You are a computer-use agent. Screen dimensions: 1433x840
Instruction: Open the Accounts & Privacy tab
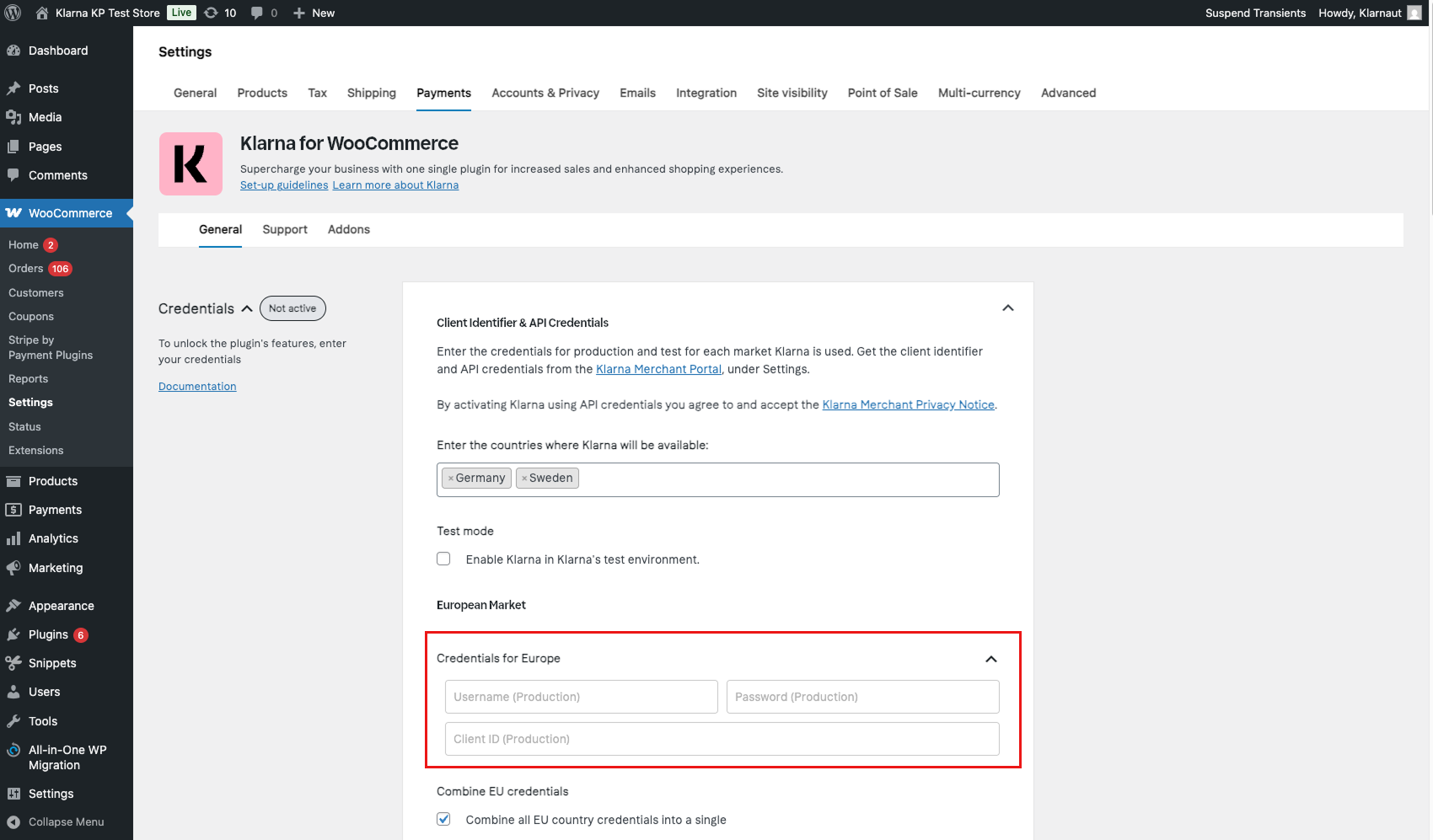tap(545, 93)
